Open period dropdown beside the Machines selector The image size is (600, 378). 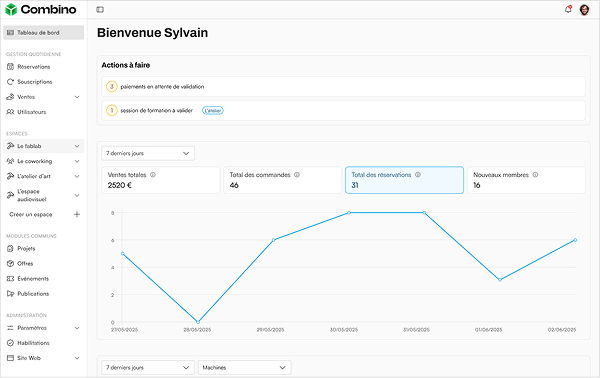click(148, 368)
